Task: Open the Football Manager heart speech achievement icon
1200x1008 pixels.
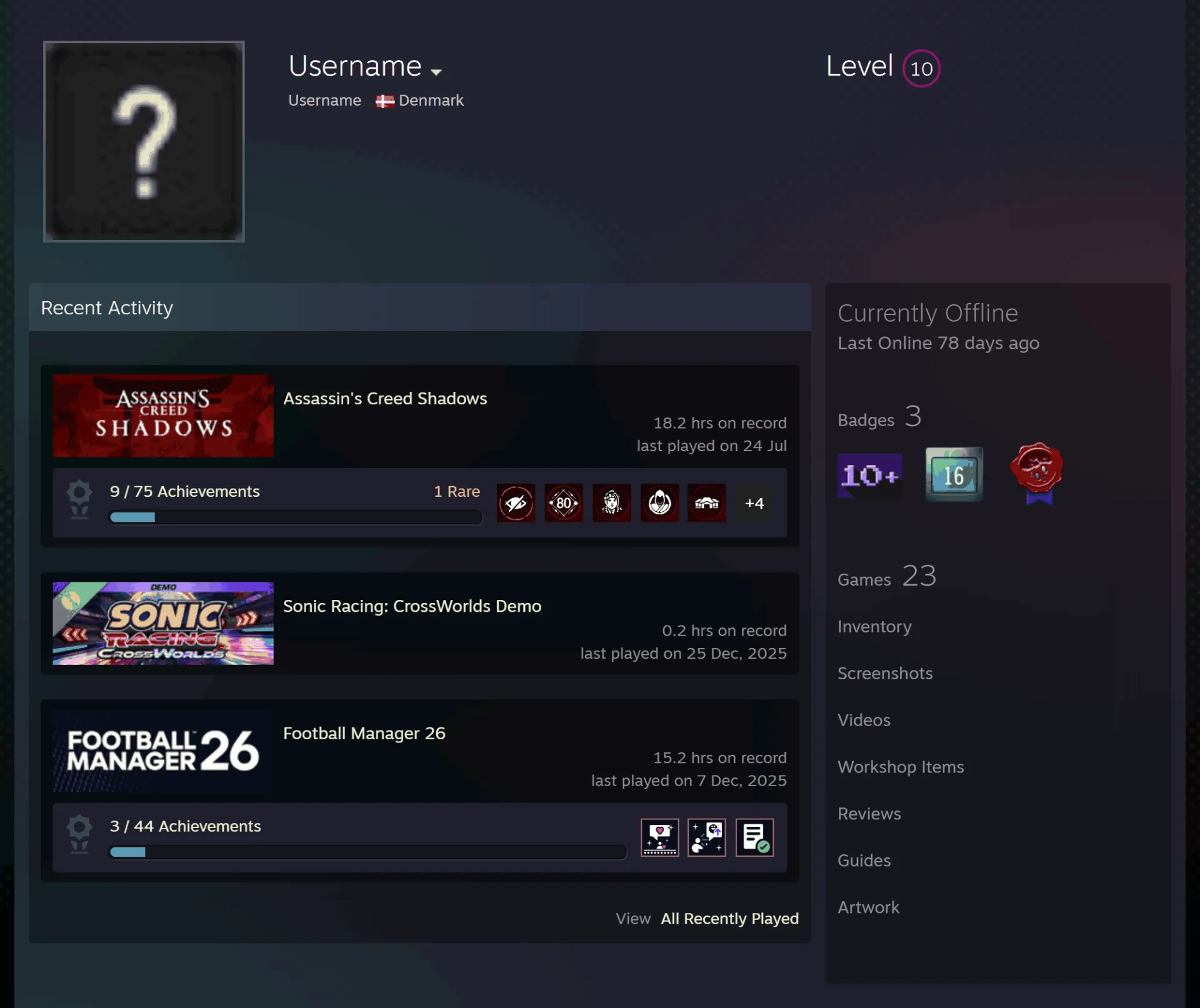Action: pyautogui.click(x=659, y=837)
